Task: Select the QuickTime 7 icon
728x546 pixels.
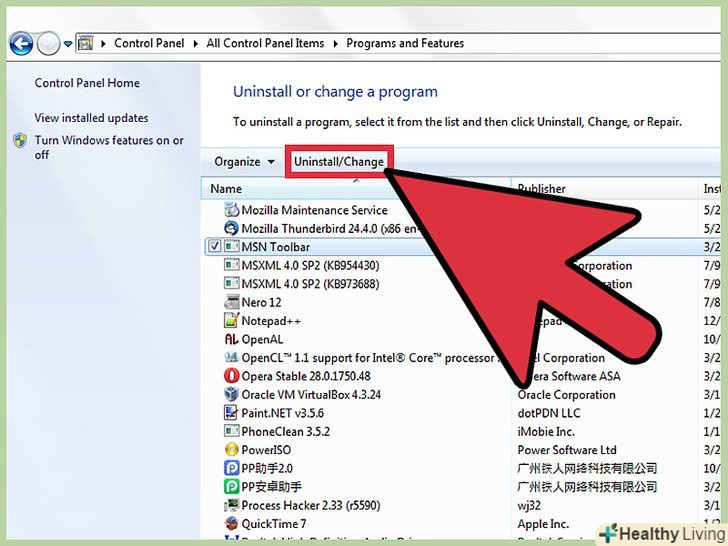Action: pos(231,523)
